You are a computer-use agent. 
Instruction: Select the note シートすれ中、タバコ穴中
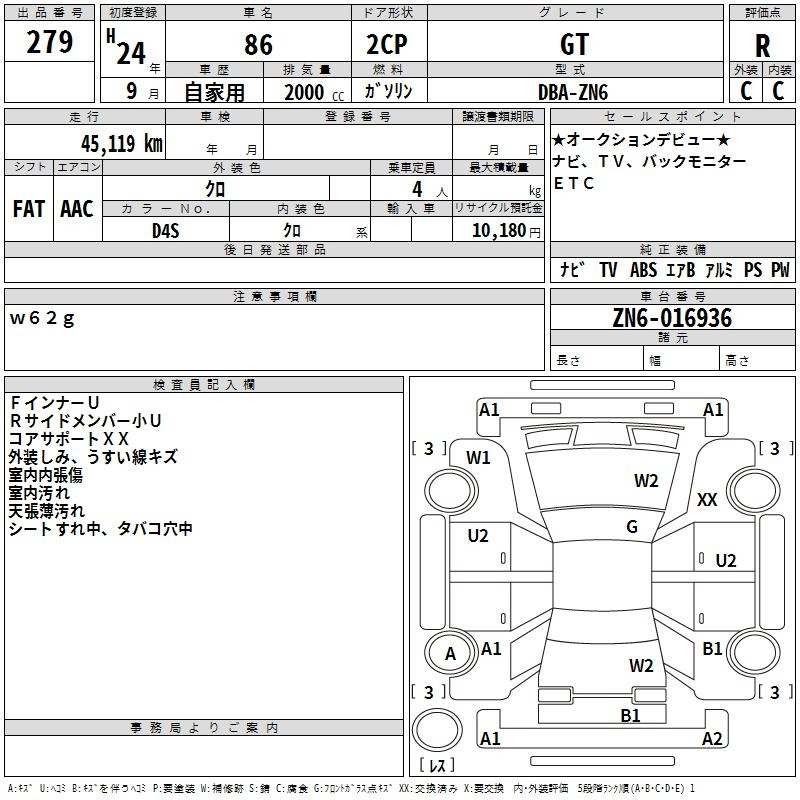tap(101, 529)
